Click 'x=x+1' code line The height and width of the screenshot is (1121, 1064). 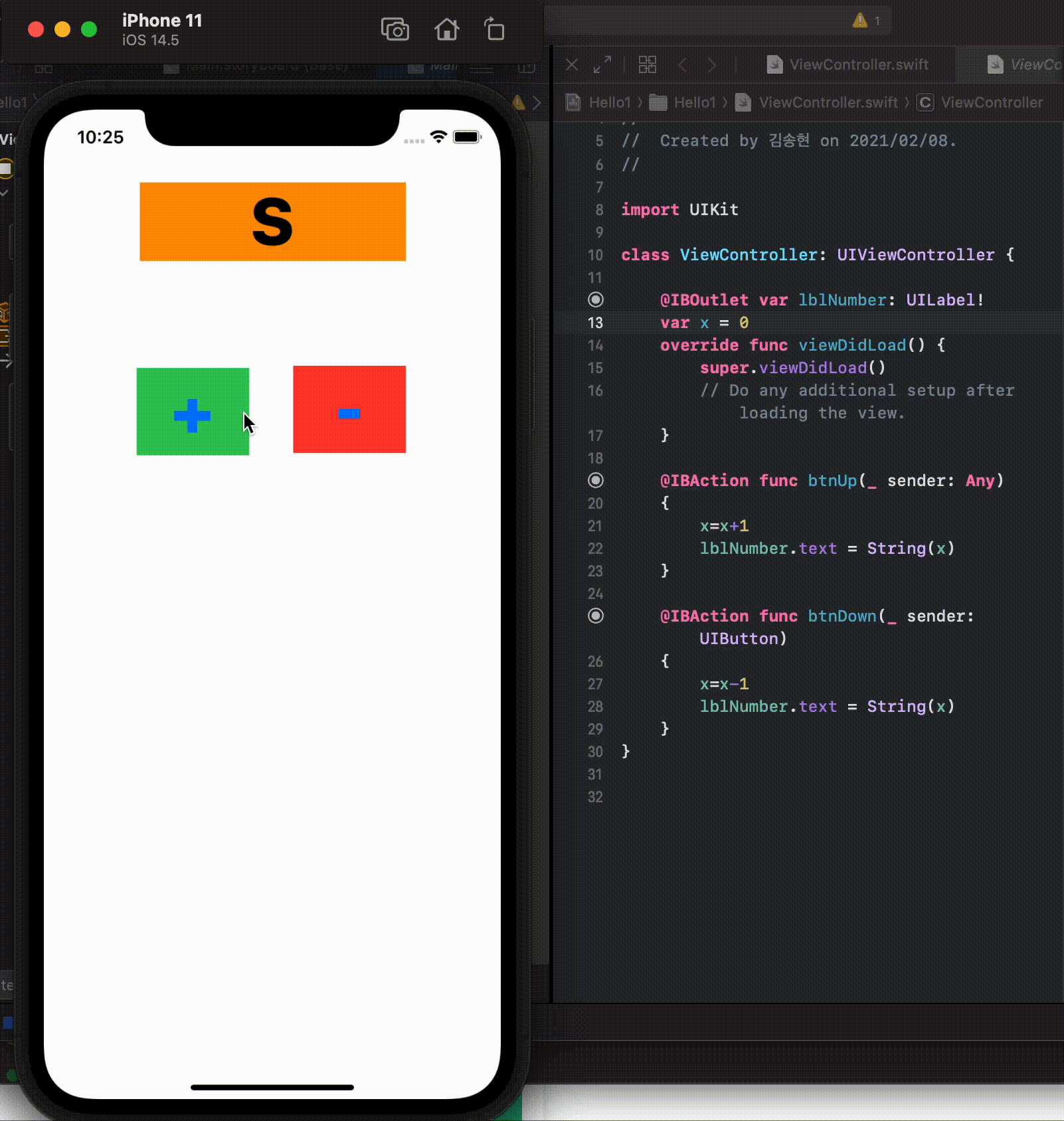coord(724,526)
